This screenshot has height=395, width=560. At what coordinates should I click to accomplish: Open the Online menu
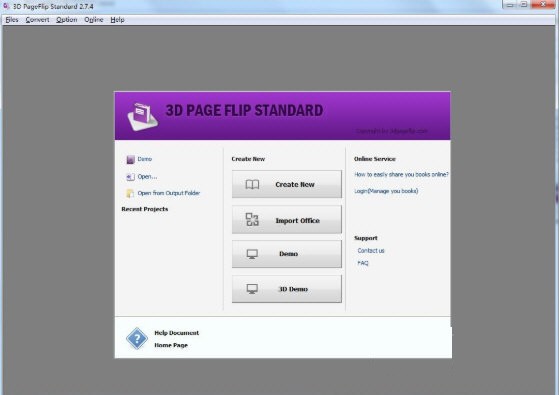[94, 20]
